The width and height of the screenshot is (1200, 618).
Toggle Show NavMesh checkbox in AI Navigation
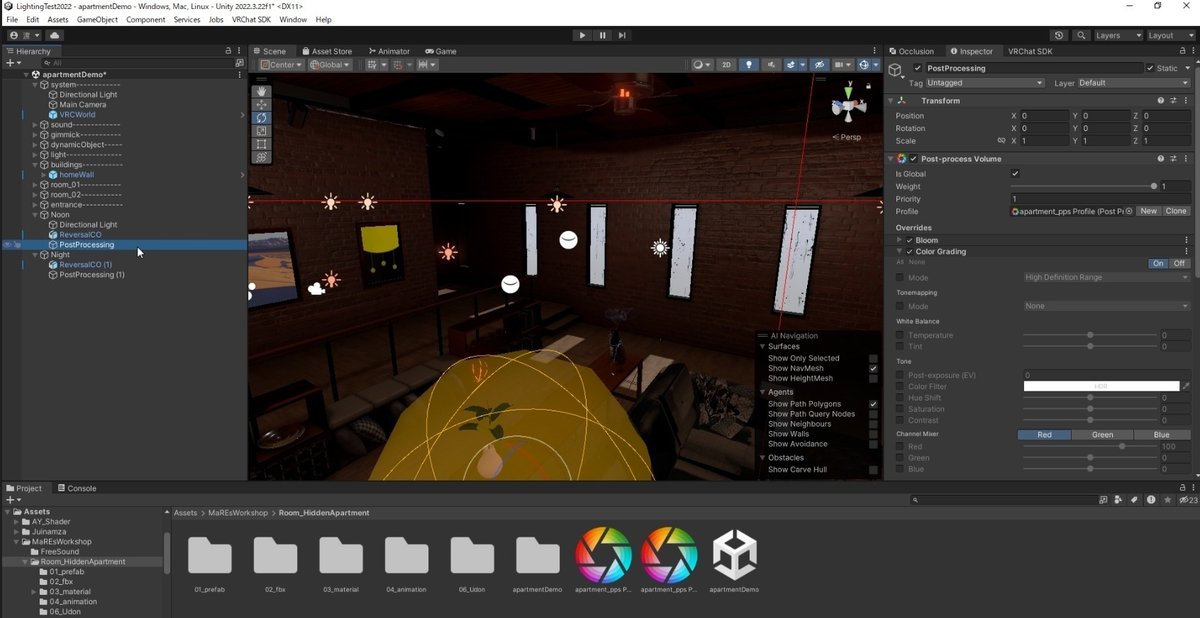coord(873,368)
